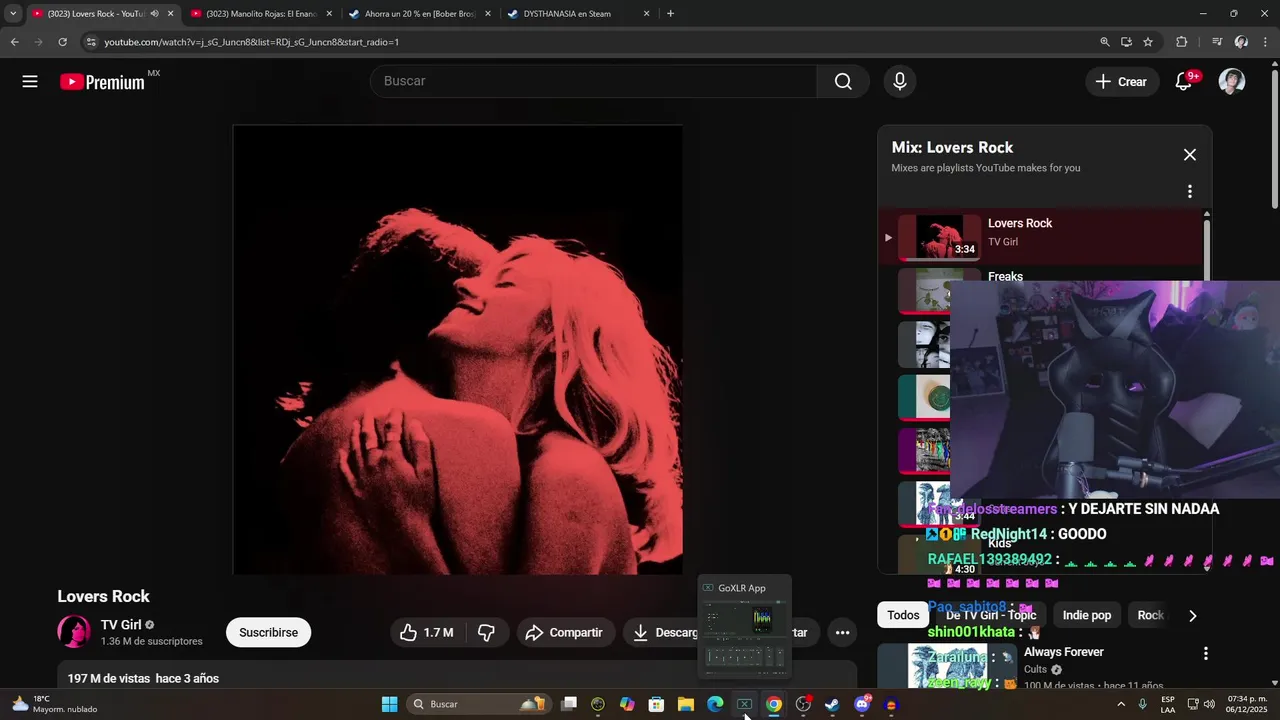The height and width of the screenshot is (720, 1280).
Task: Click install app icon in address bar
Action: tap(1127, 42)
